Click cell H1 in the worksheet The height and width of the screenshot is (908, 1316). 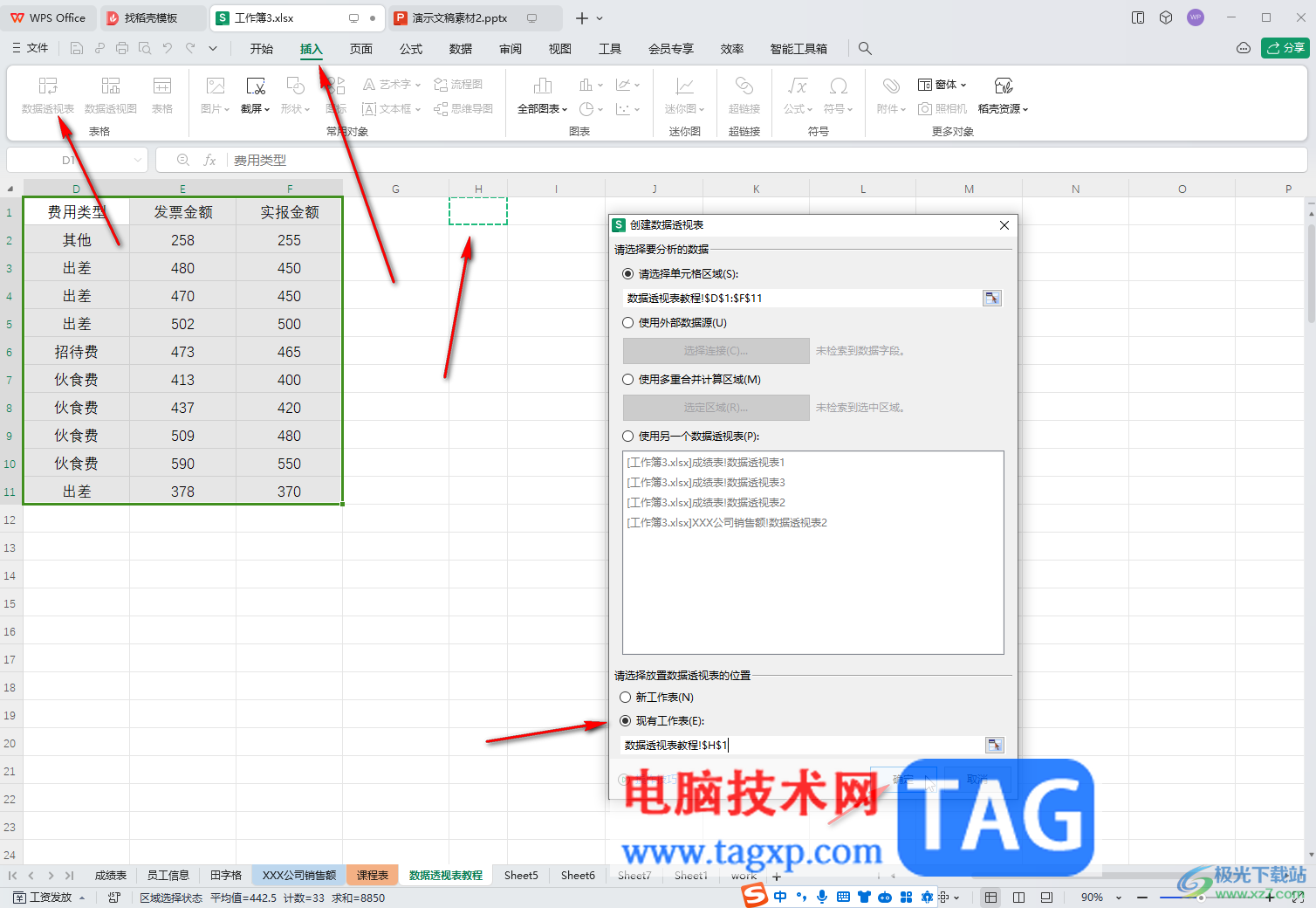click(x=478, y=211)
